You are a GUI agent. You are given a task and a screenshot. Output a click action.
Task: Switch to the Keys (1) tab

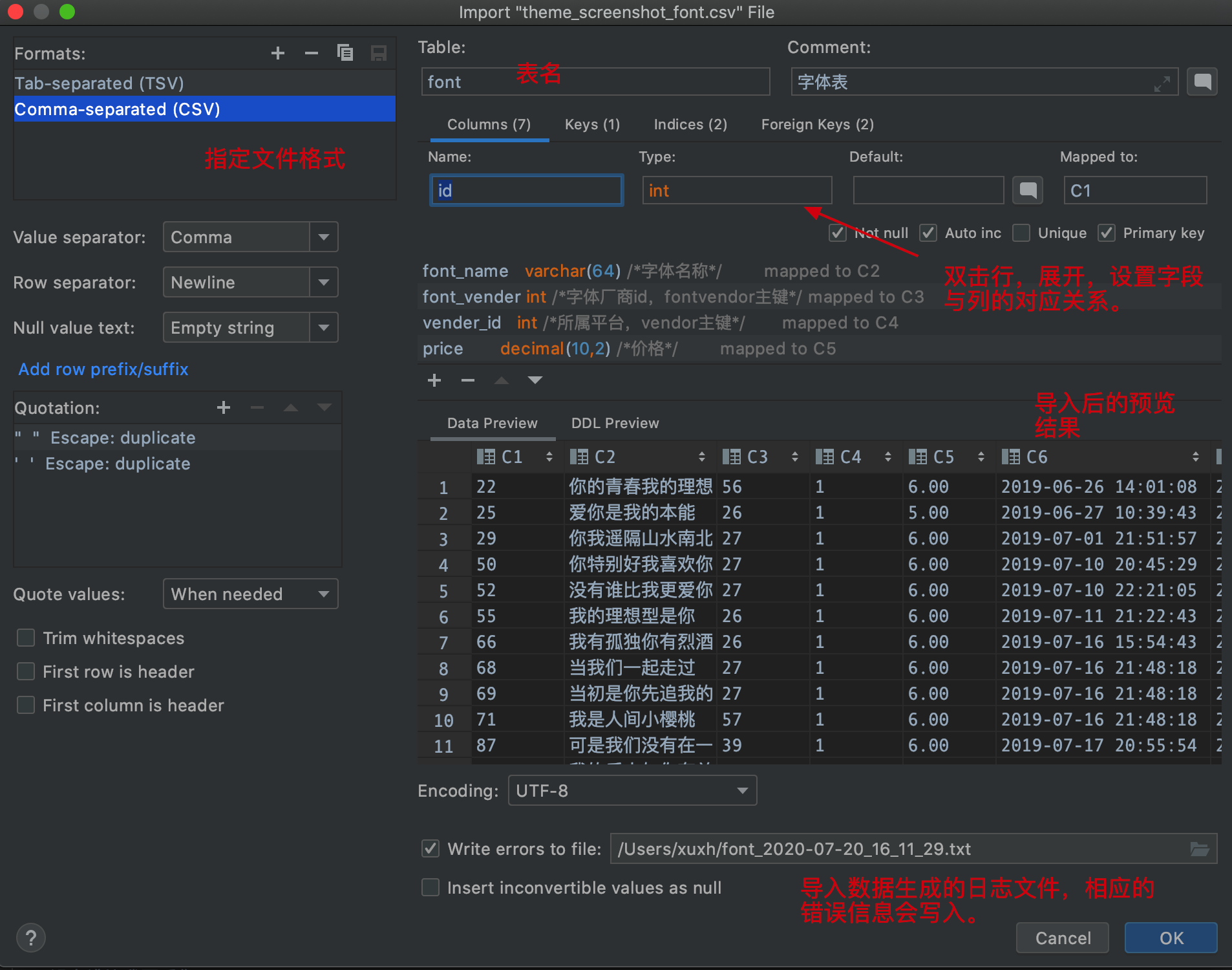tap(592, 124)
